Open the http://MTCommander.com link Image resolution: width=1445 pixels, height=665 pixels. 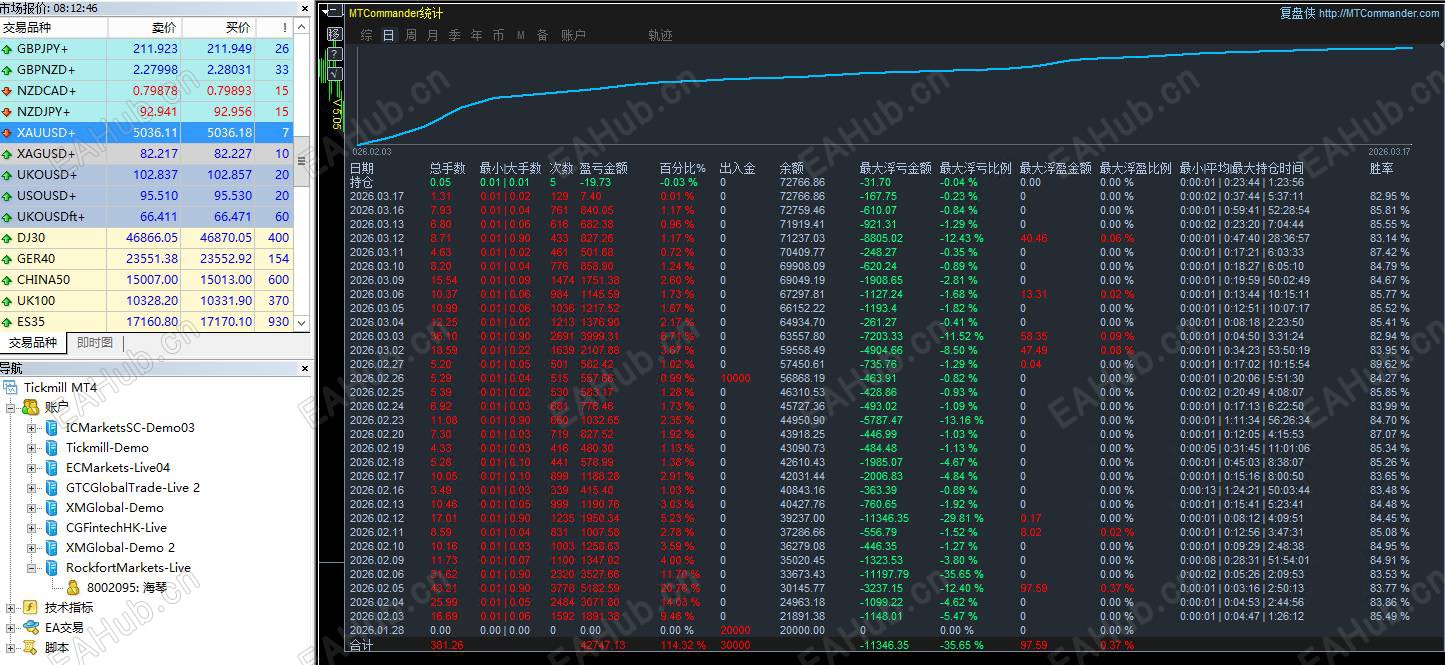[x=1379, y=13]
